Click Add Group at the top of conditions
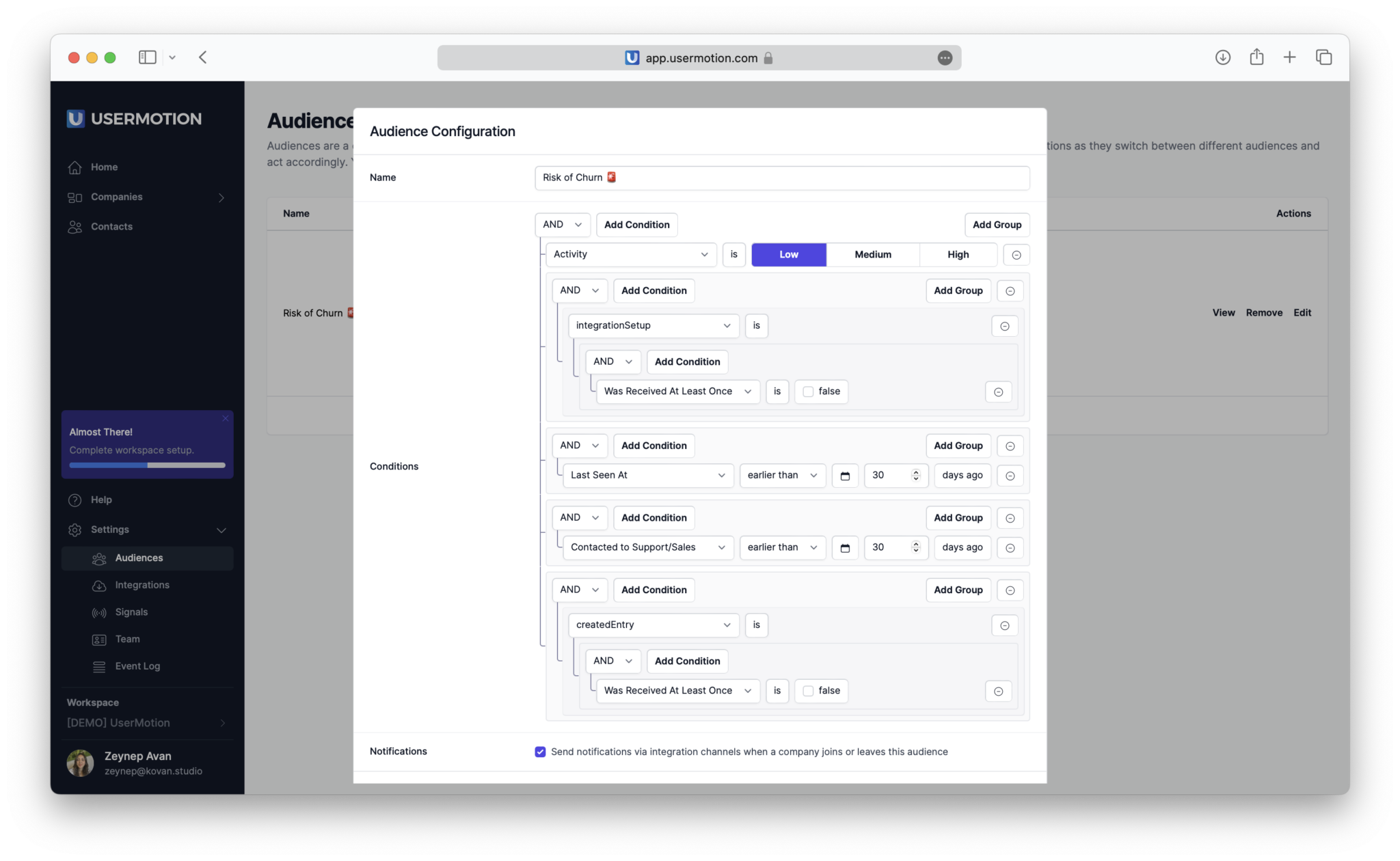Image resolution: width=1400 pixels, height=861 pixels. (996, 224)
